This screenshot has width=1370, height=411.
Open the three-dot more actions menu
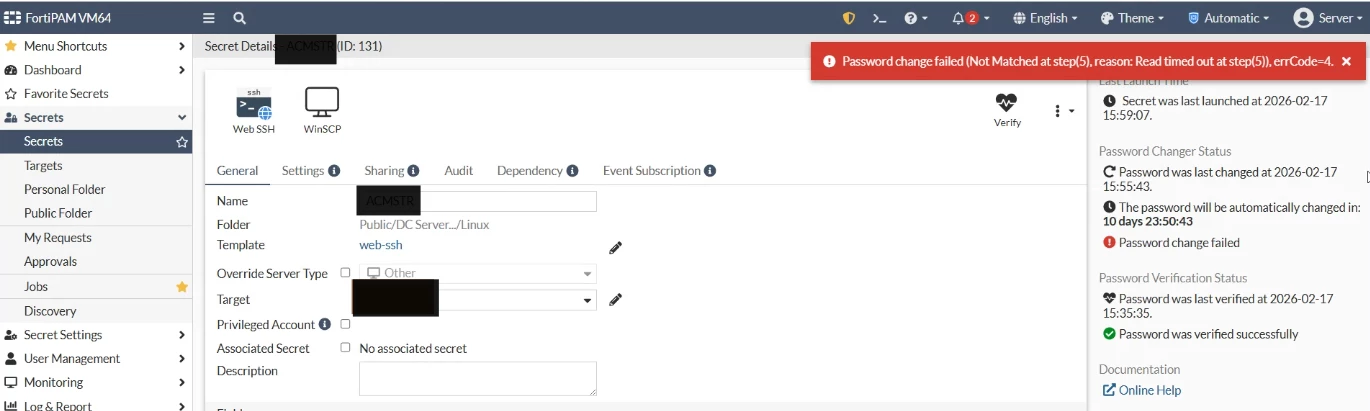1062,111
